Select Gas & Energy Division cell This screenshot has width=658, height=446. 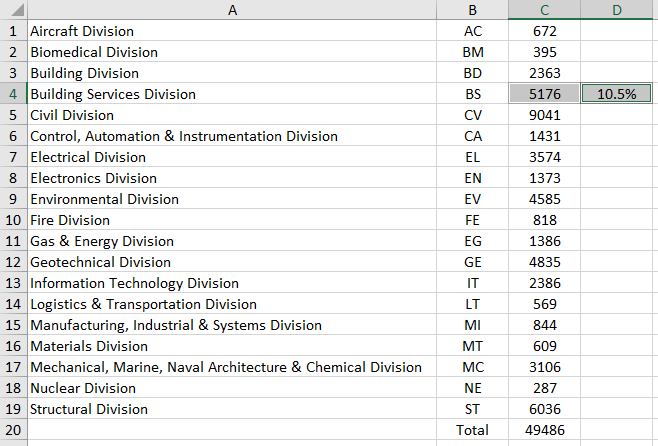pyautogui.click(x=232, y=241)
